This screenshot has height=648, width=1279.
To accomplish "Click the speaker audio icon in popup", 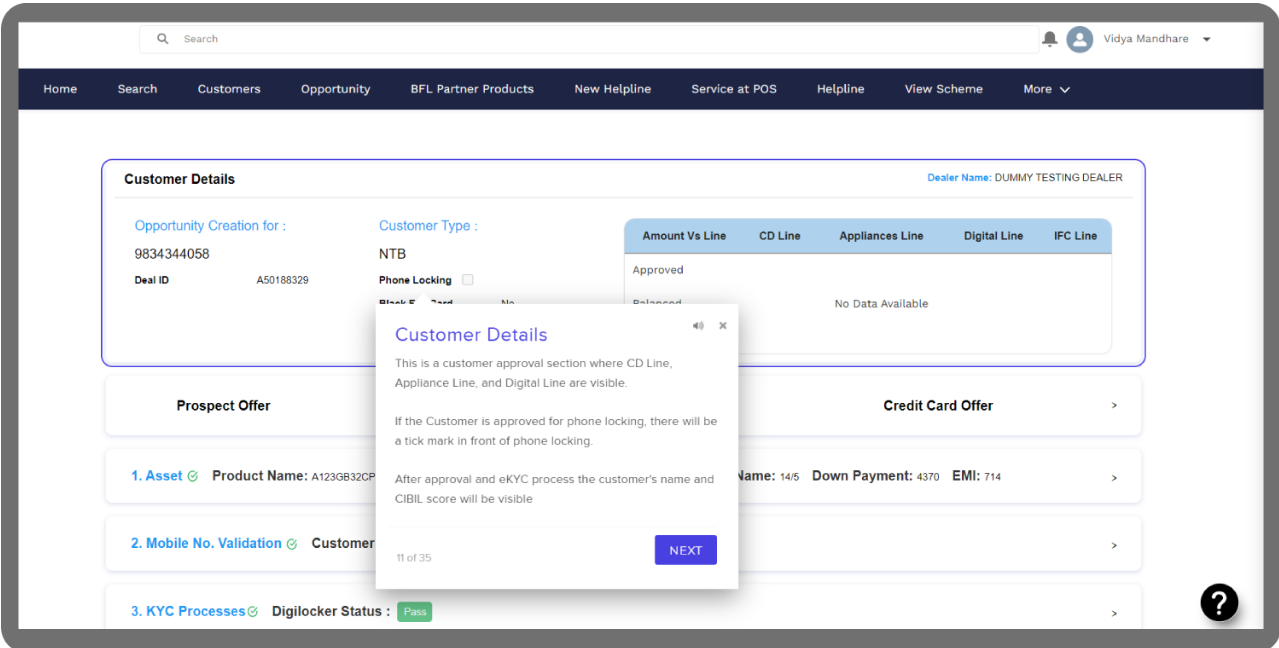I will (698, 326).
